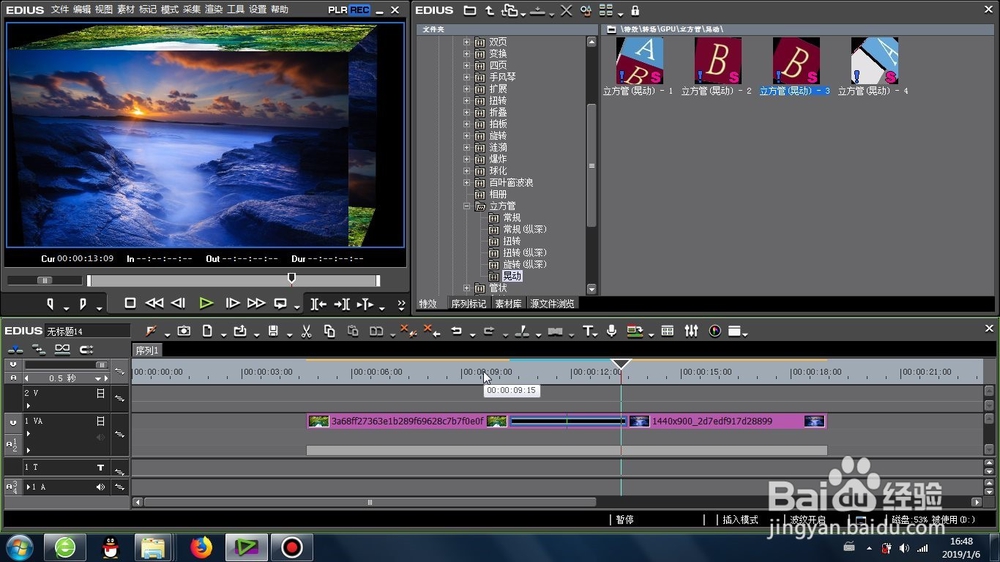Select the 序列1 sequence tab
This screenshot has height=562, width=1000.
147,350
